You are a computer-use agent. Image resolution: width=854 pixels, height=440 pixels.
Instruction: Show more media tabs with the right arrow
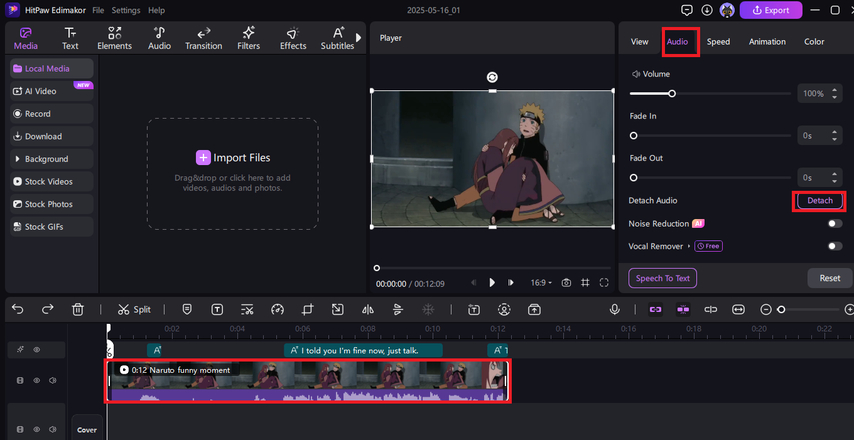(x=359, y=38)
